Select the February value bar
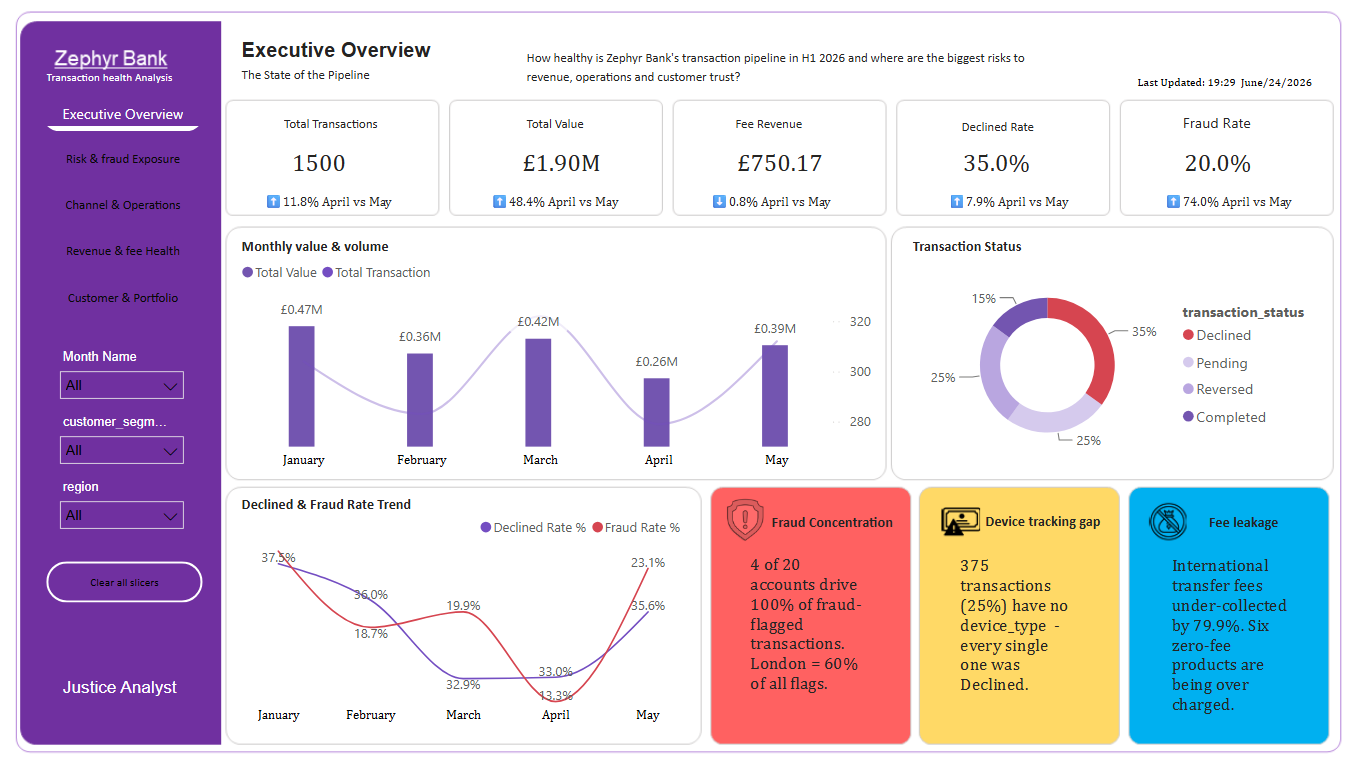Screen dimensions: 1357x757 click(420, 400)
